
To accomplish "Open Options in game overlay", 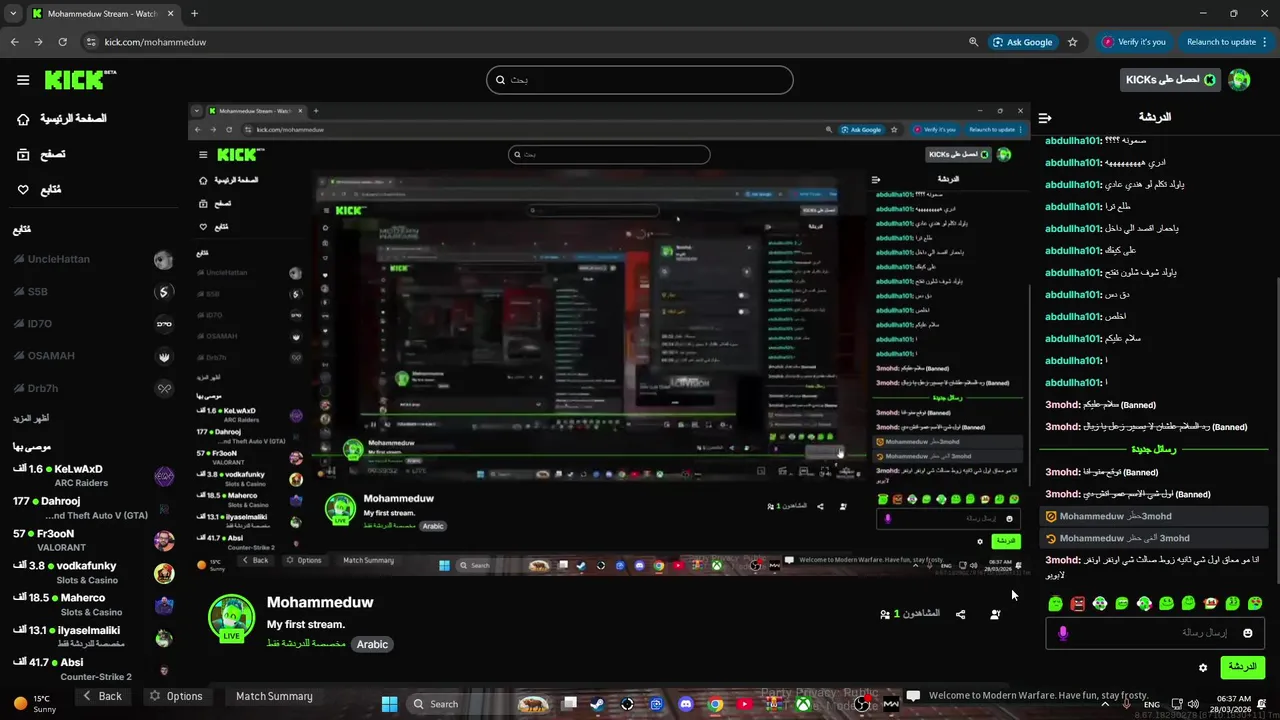I will click(176, 696).
